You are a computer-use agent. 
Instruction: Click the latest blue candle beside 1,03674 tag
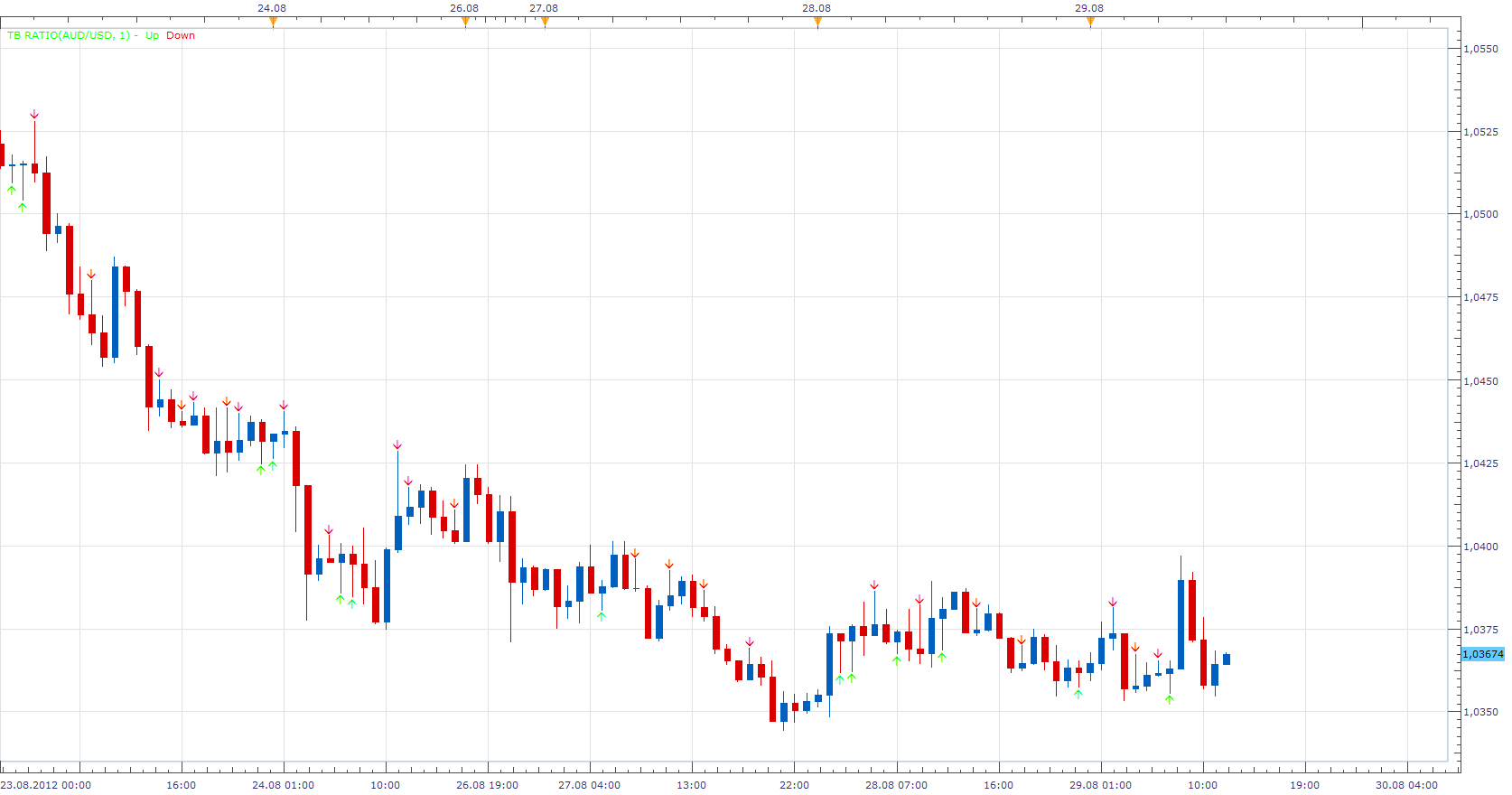pos(1227,659)
